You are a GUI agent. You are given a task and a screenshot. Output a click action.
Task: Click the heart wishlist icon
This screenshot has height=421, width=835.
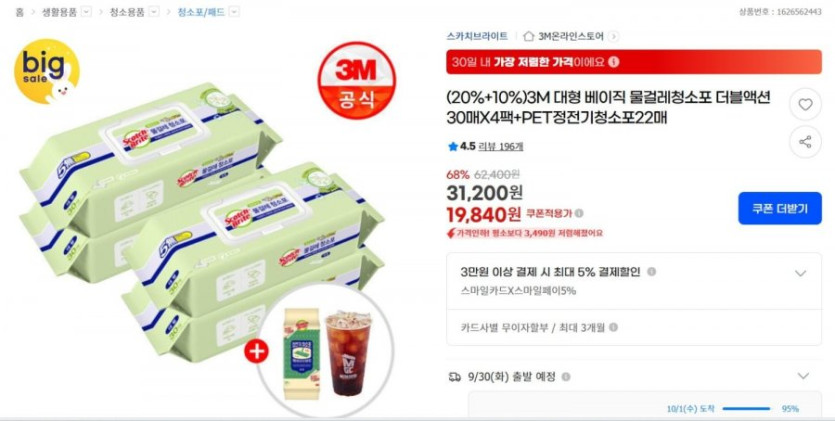point(805,104)
